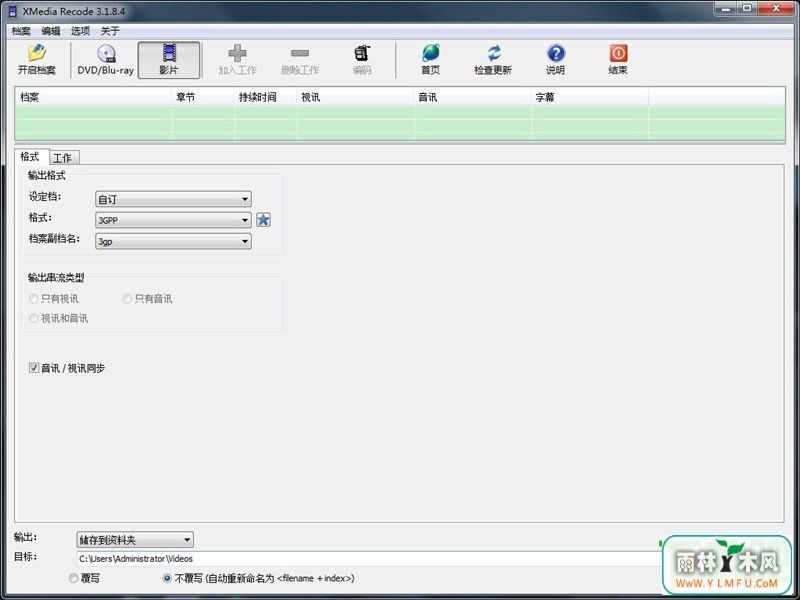Expand the 档案副档名 dropdown showing 3gp

pos(173,241)
